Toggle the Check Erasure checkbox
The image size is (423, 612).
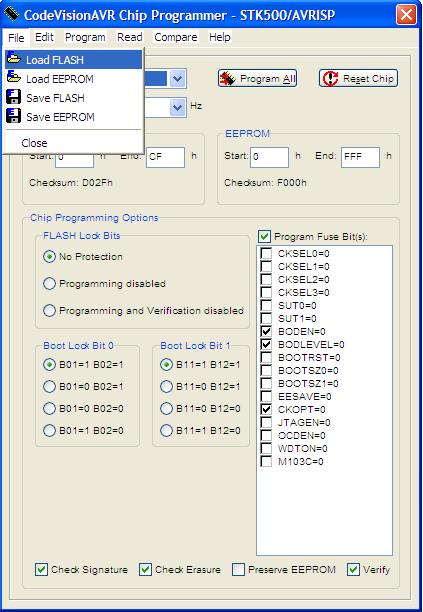click(x=145, y=569)
